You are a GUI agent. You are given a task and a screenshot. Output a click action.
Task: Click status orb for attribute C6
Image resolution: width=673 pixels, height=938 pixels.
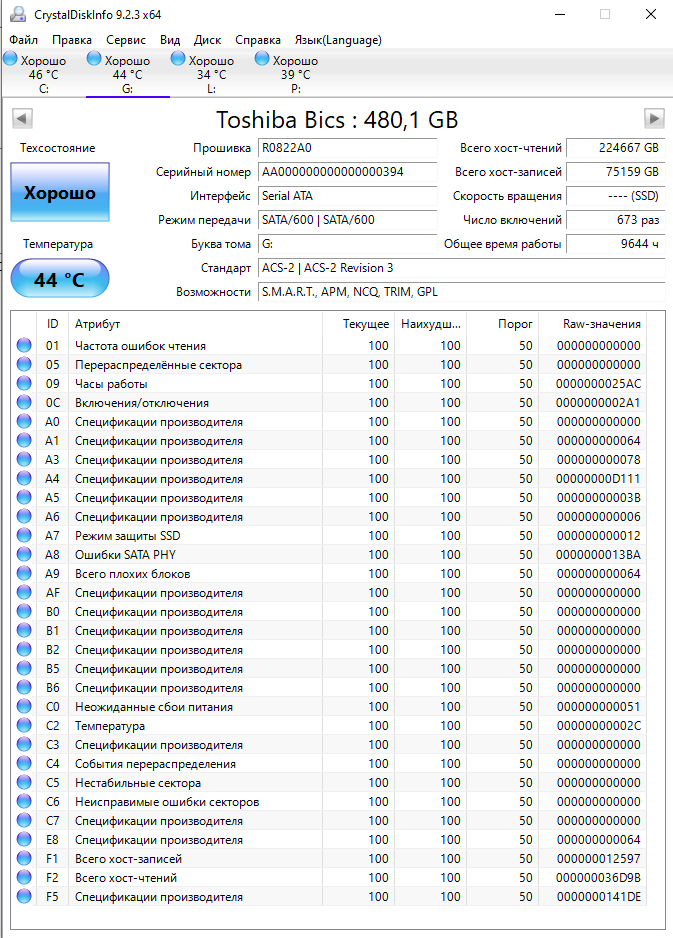coord(24,802)
